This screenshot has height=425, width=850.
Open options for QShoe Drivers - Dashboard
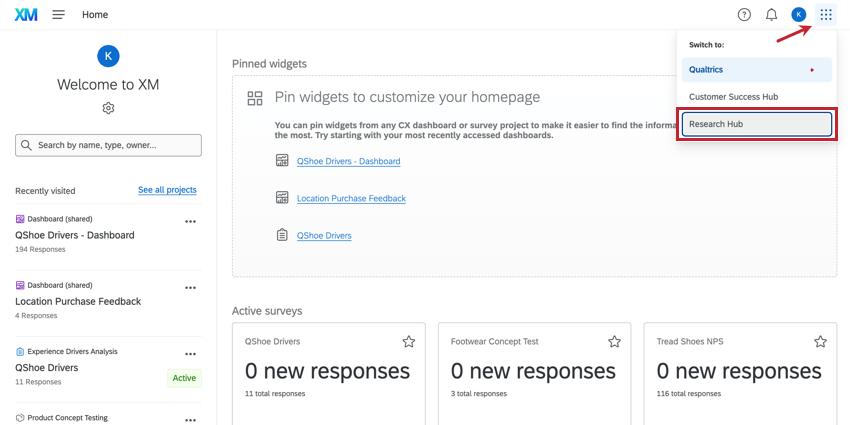190,222
